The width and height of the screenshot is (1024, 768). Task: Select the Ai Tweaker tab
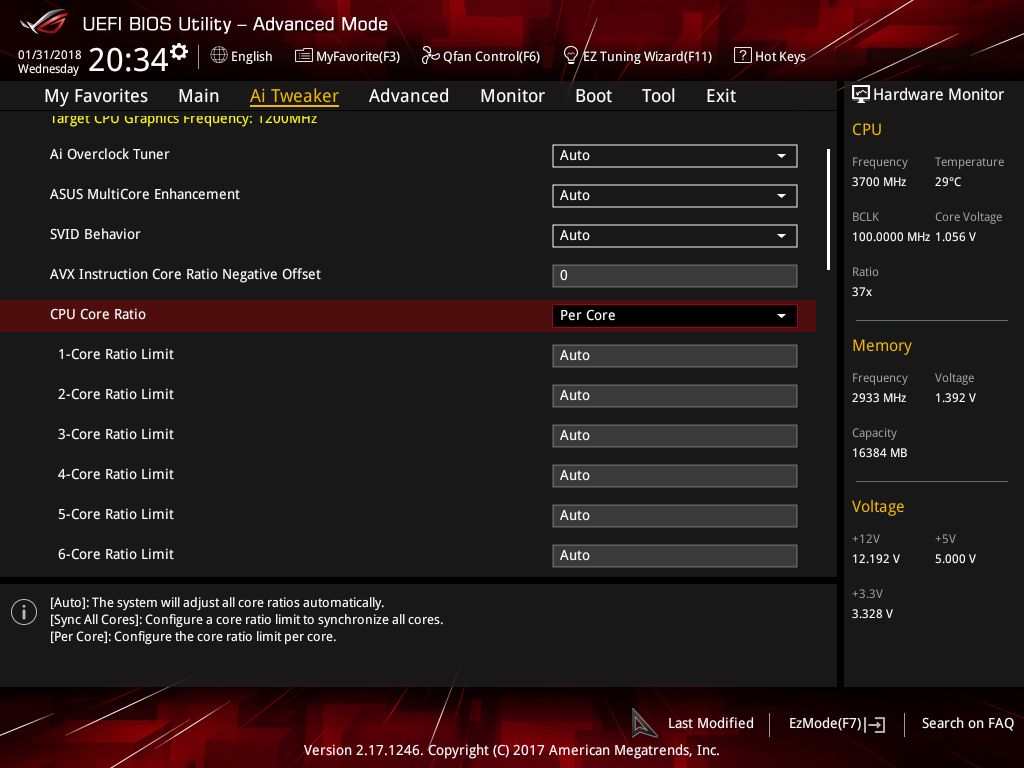[x=294, y=96]
